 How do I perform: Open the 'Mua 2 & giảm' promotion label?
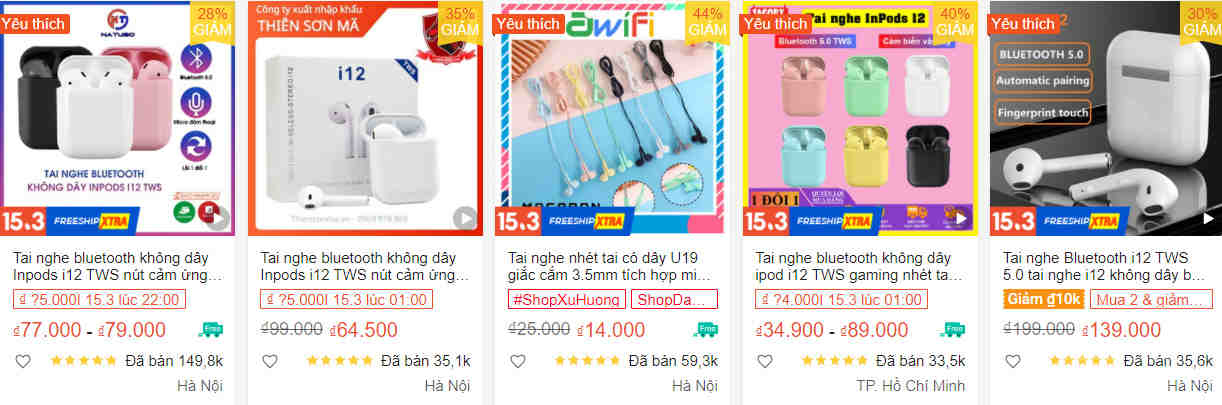[x=1150, y=299]
